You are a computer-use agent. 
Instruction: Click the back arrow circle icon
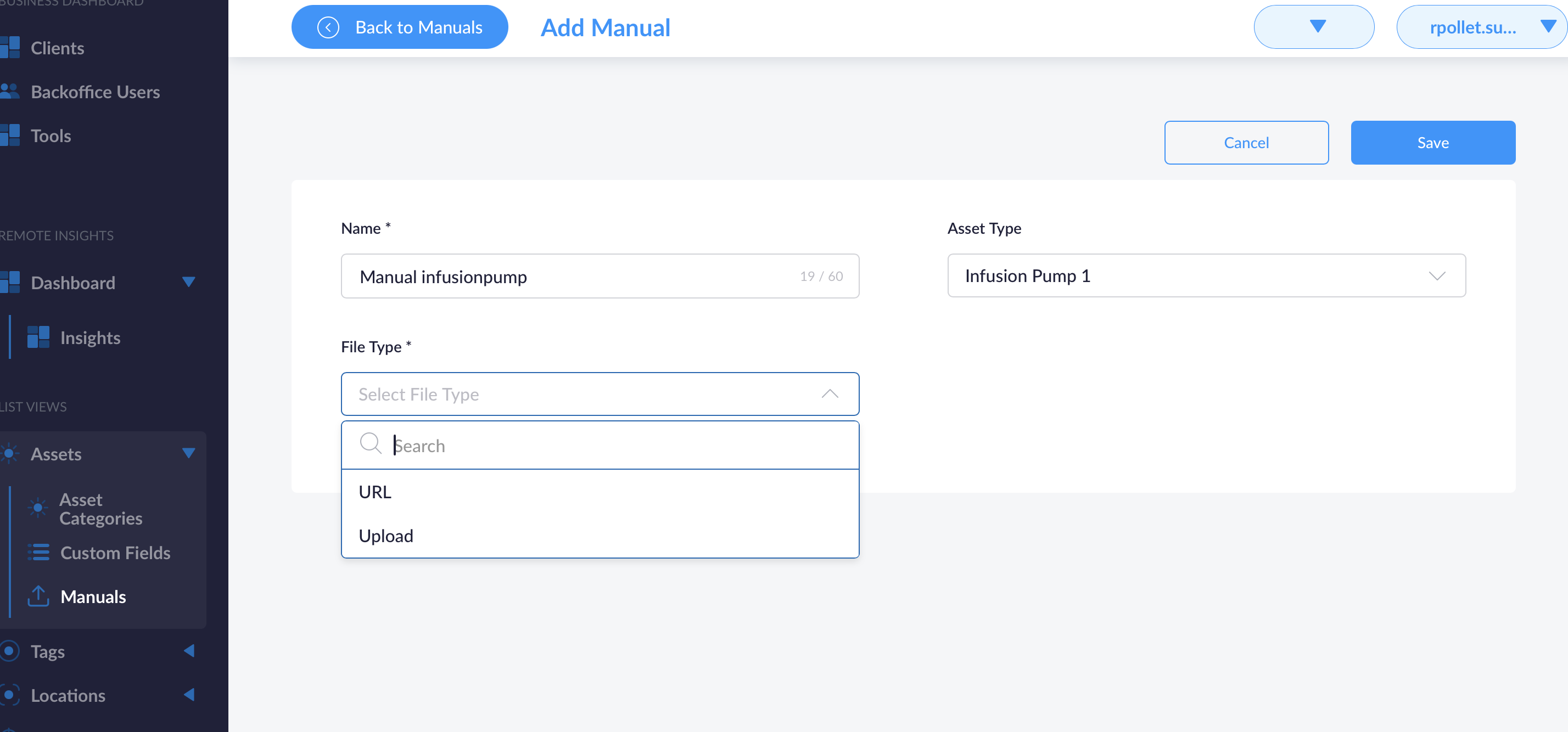pyautogui.click(x=328, y=27)
